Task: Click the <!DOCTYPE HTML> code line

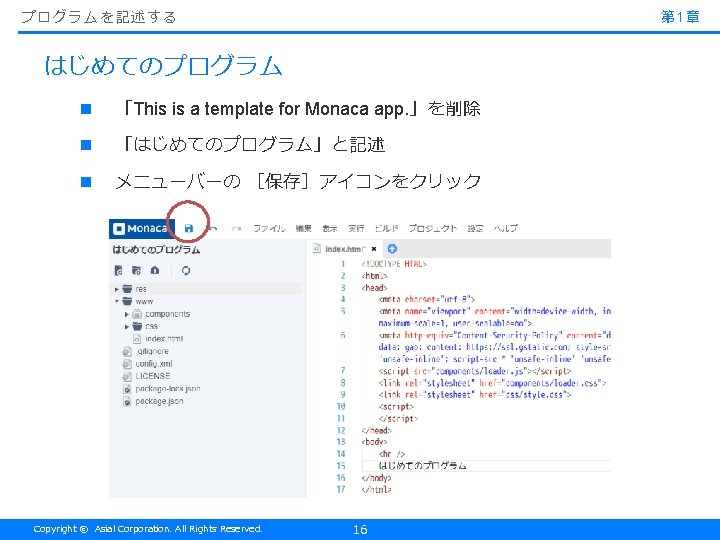Action: point(394,264)
